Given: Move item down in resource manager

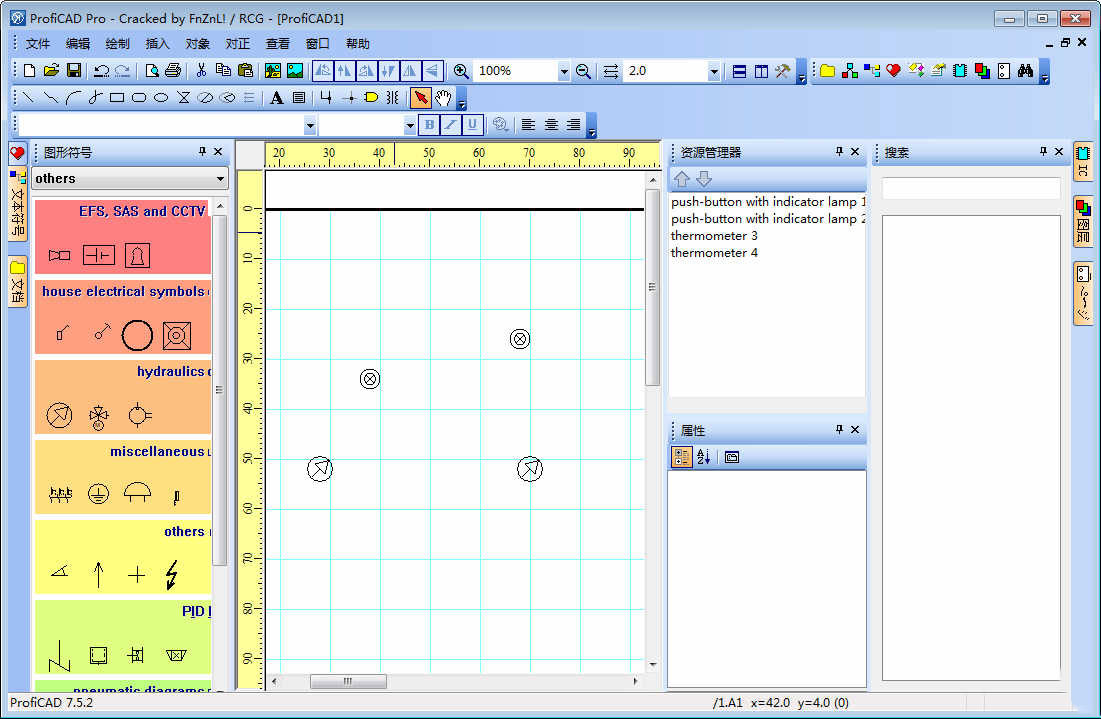Looking at the screenshot, I should 704,179.
